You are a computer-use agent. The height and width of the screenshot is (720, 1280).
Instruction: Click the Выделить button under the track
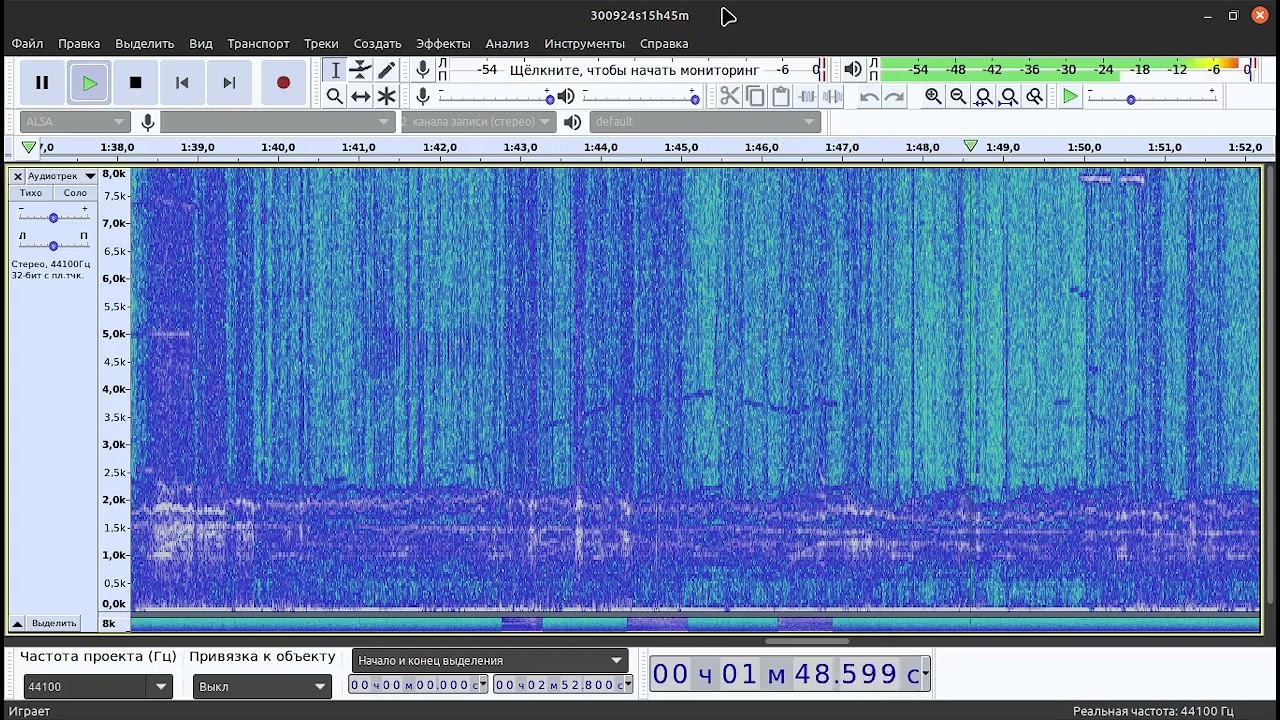click(x=54, y=623)
